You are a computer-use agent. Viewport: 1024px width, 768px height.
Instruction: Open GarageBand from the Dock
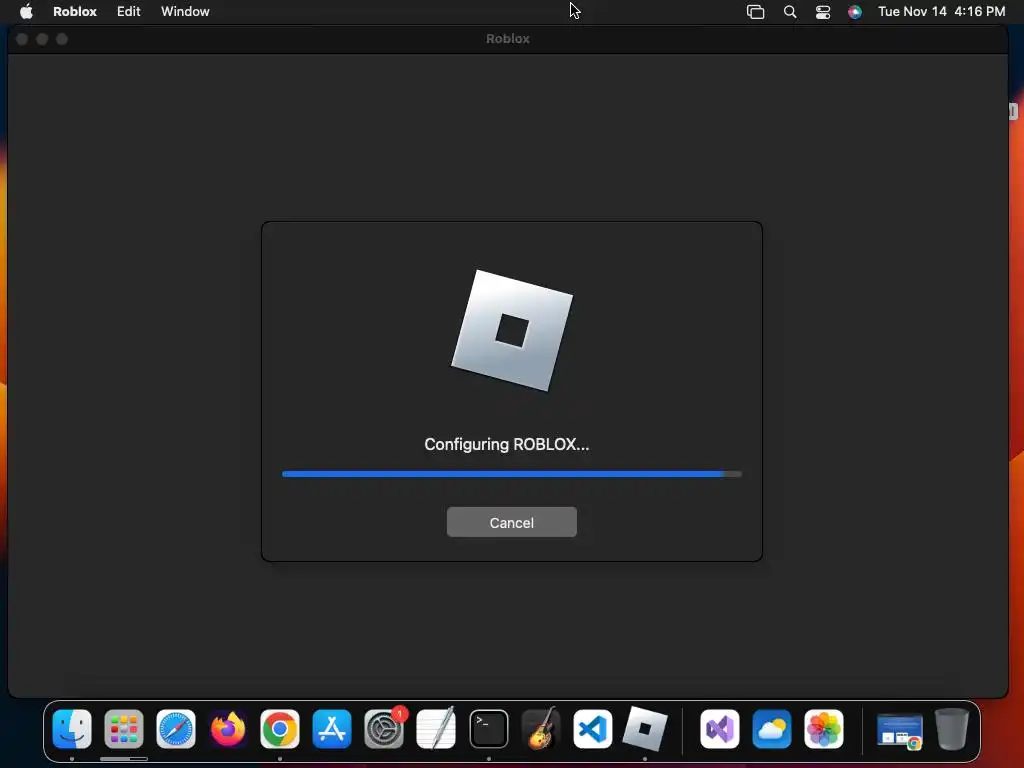pyautogui.click(x=541, y=729)
